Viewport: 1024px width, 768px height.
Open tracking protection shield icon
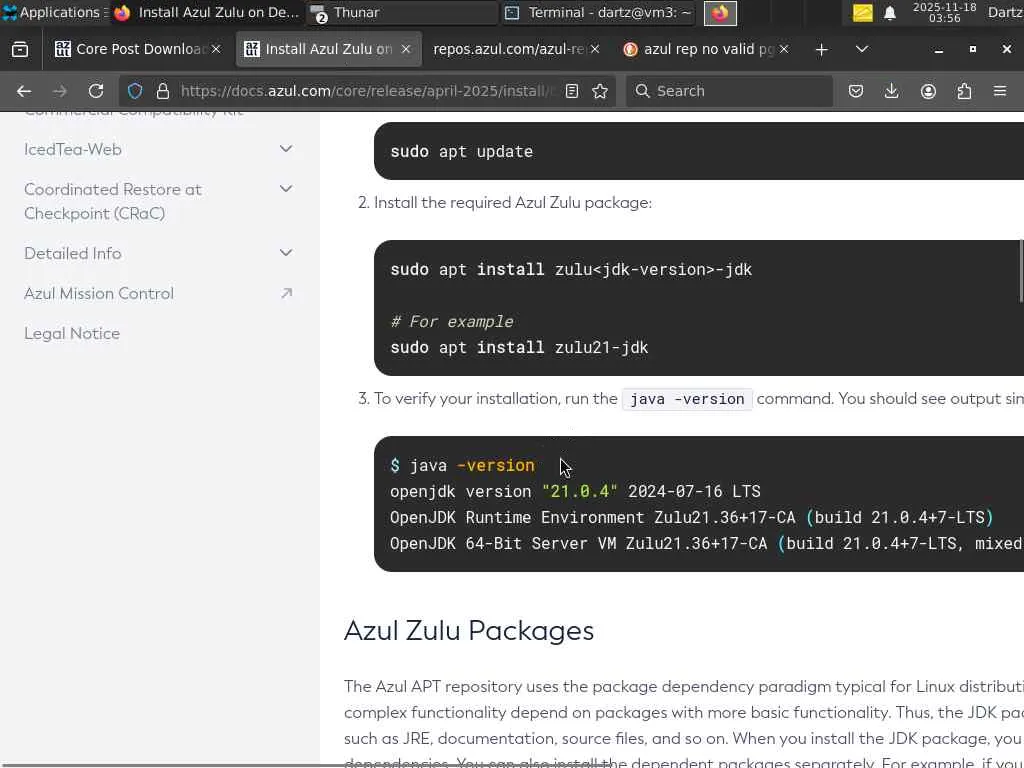click(x=136, y=91)
